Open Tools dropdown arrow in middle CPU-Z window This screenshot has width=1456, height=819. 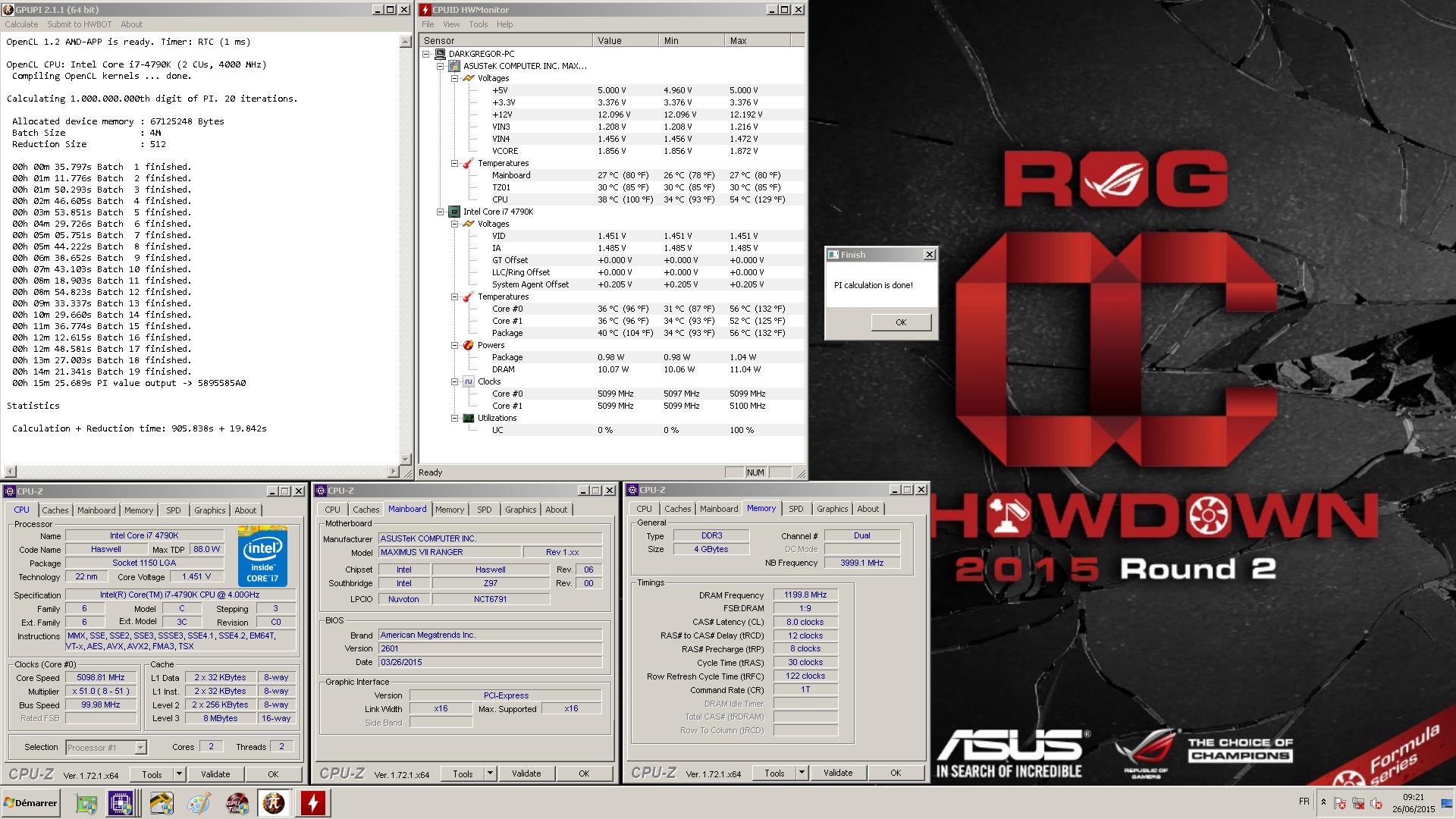point(491,773)
